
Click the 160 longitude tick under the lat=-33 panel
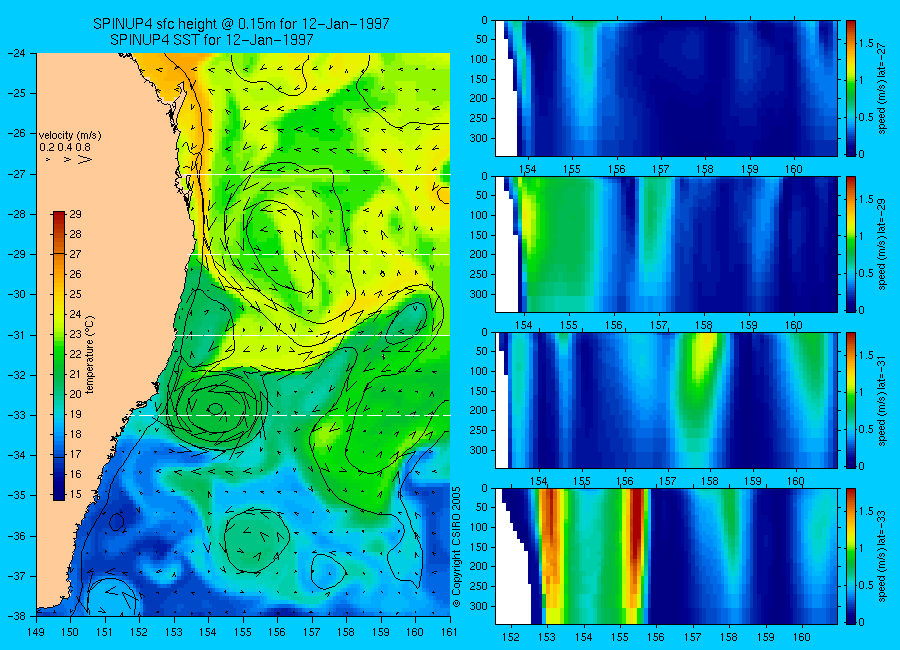[802, 637]
